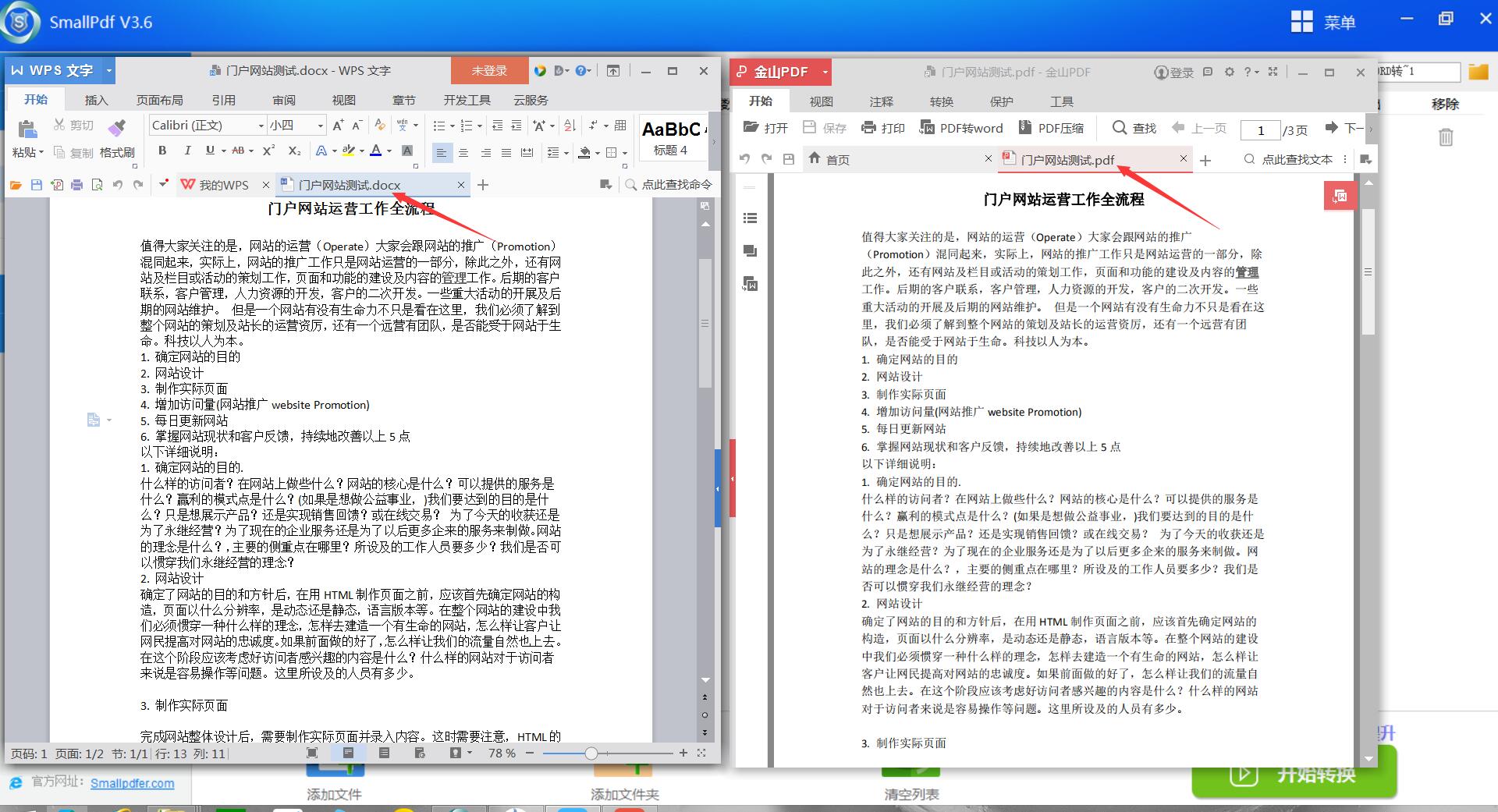Click the decrease indent icon

tap(497, 126)
